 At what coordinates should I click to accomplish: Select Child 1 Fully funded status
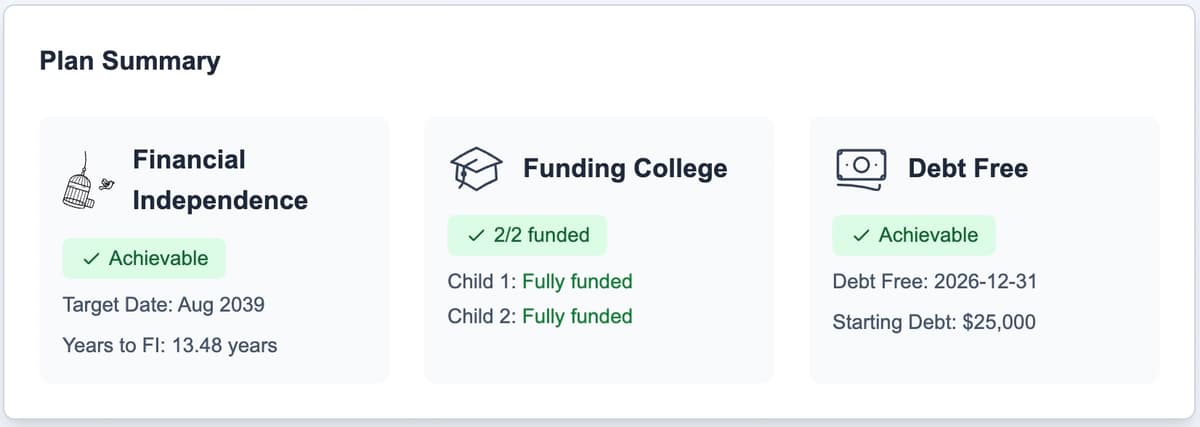pyautogui.click(x=540, y=281)
